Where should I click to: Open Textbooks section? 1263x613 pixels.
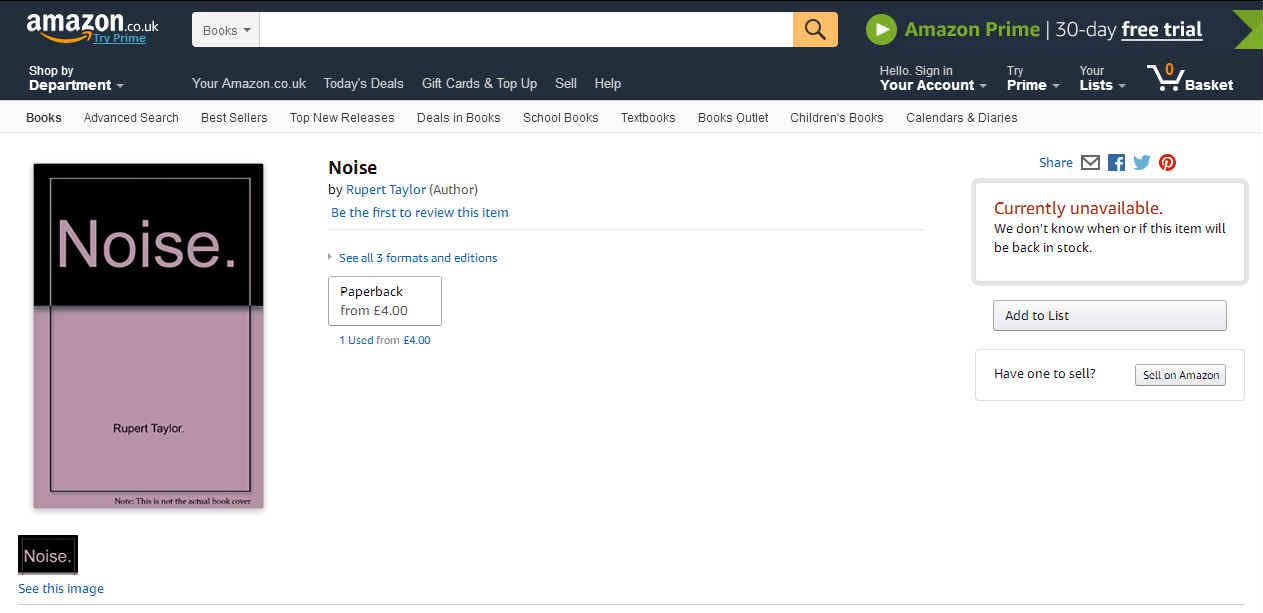[648, 118]
